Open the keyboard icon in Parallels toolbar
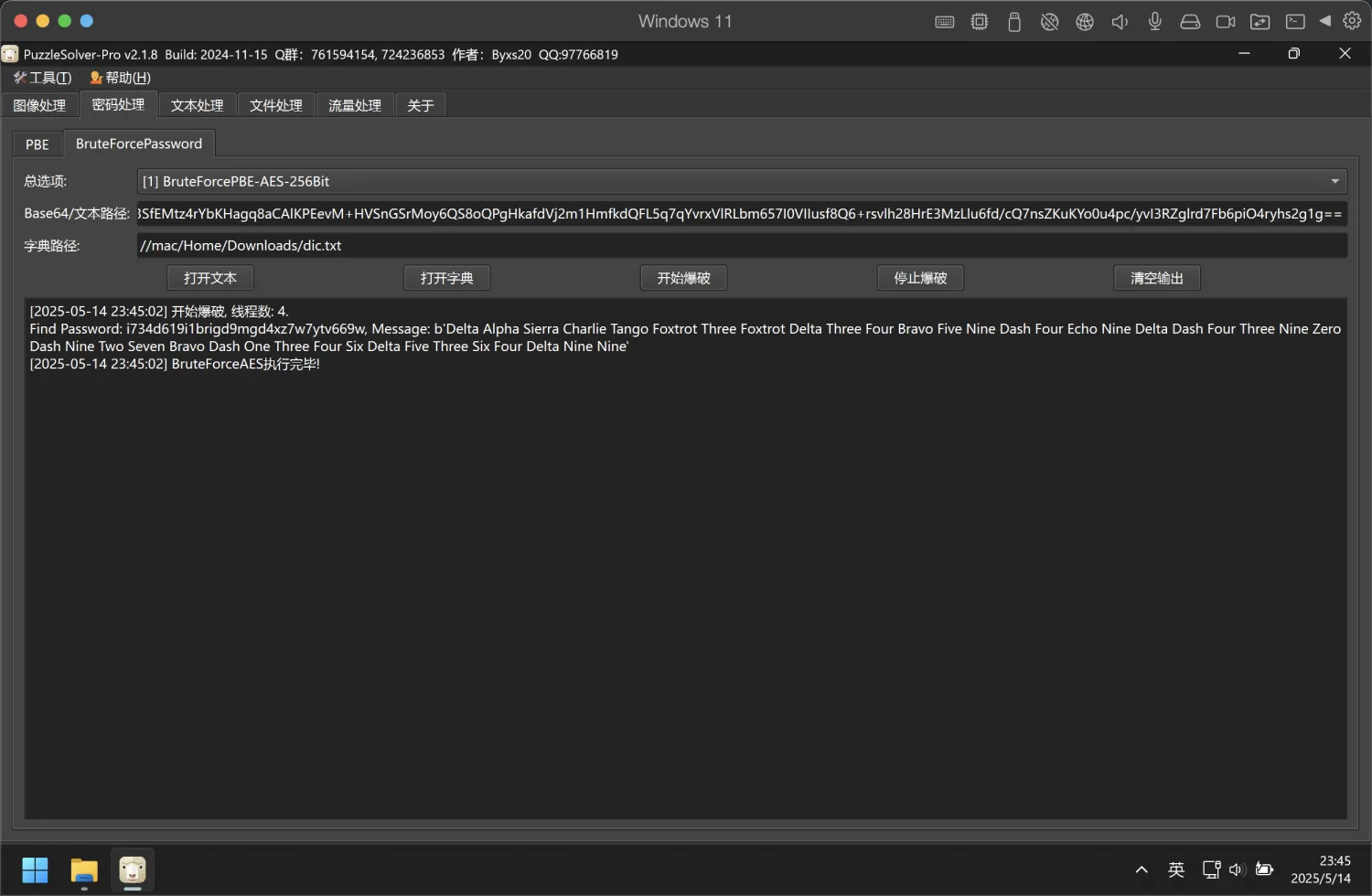Image resolution: width=1372 pixels, height=896 pixels. (945, 21)
